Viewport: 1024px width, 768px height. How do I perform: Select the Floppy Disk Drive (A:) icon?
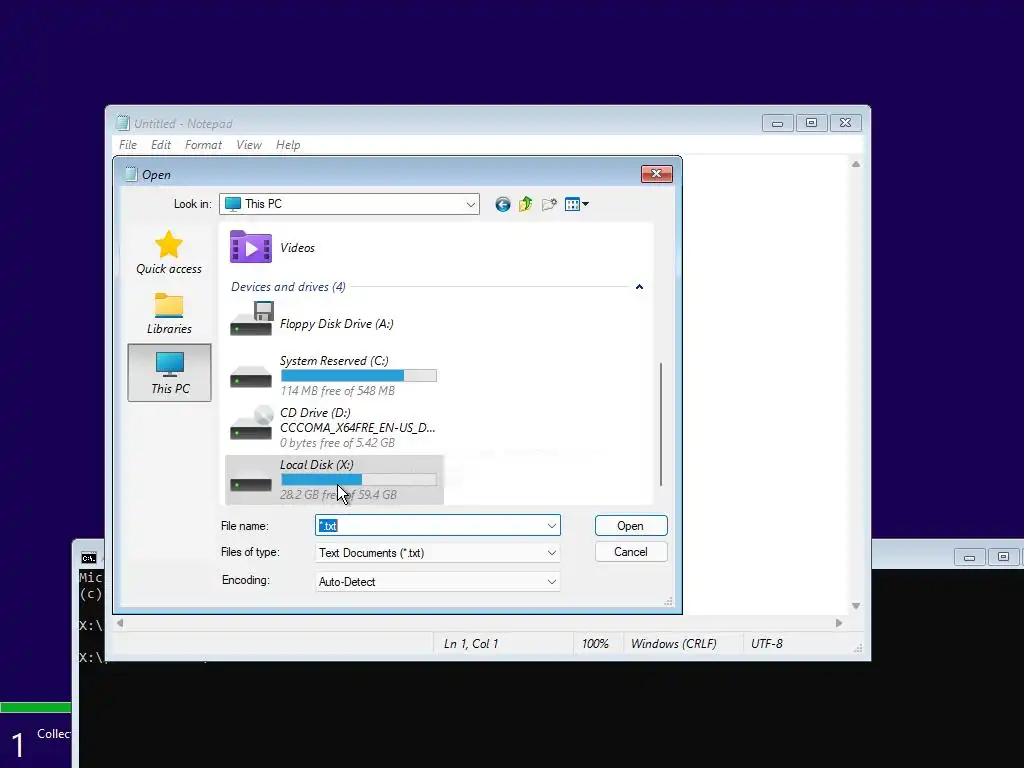pyautogui.click(x=251, y=319)
